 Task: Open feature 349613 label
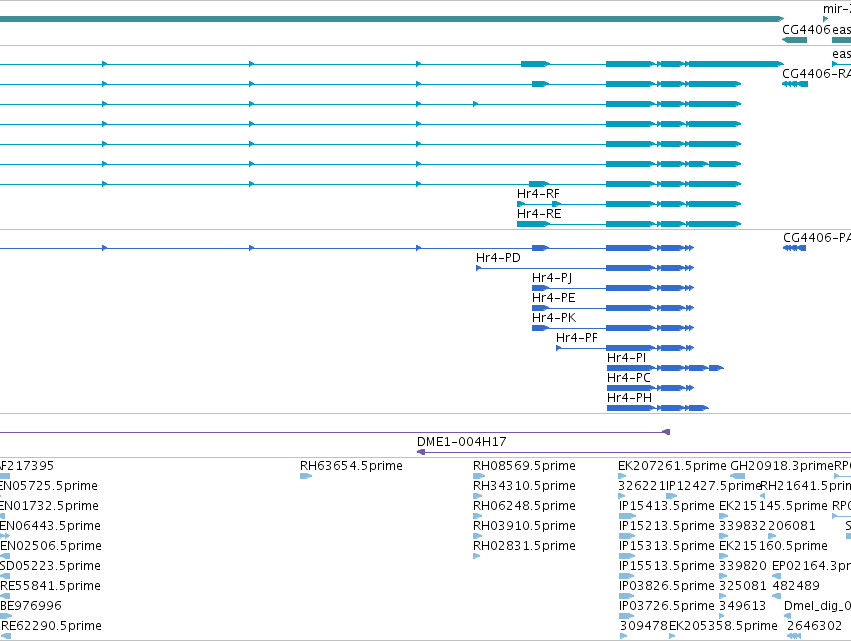pyautogui.click(x=742, y=606)
